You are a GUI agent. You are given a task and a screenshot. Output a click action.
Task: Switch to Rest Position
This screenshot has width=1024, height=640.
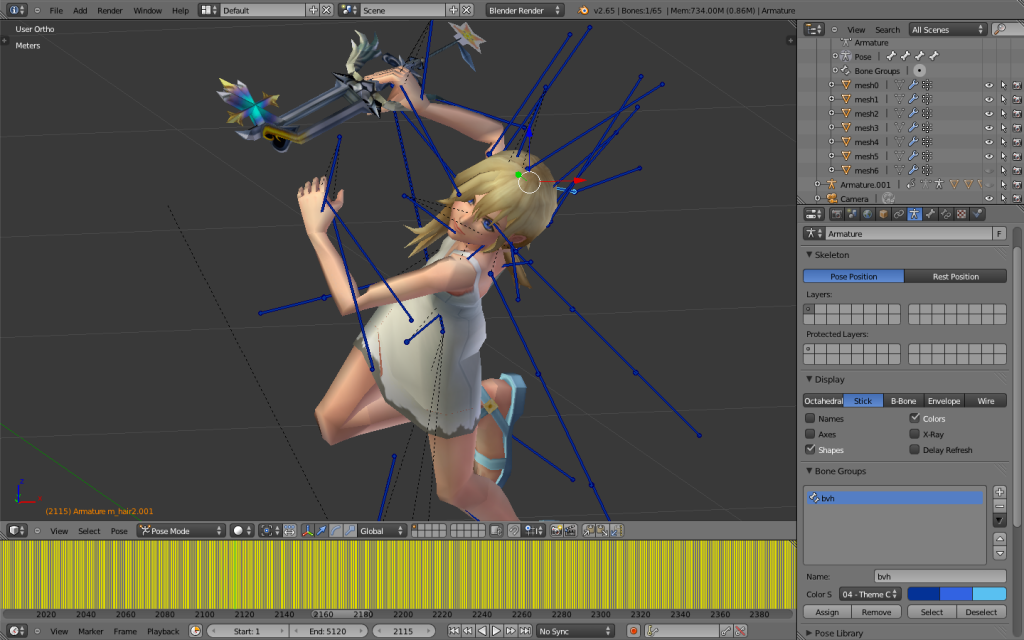point(955,276)
